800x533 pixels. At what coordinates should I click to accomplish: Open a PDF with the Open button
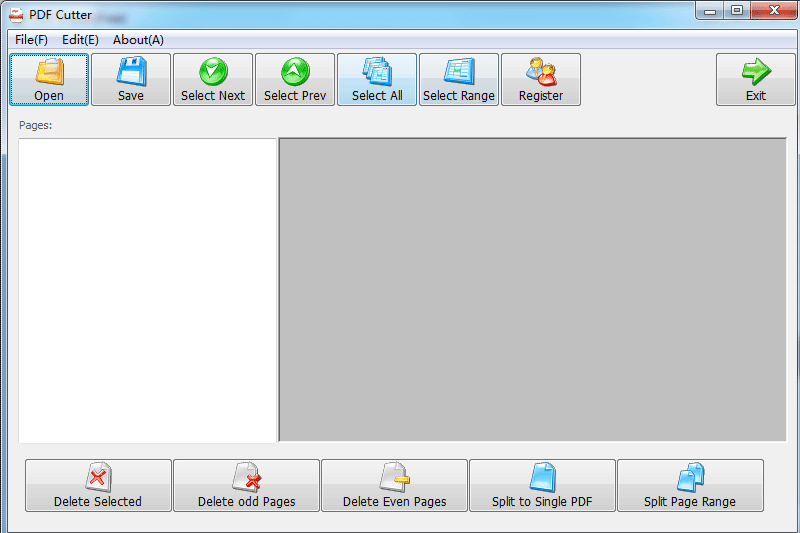(x=49, y=80)
